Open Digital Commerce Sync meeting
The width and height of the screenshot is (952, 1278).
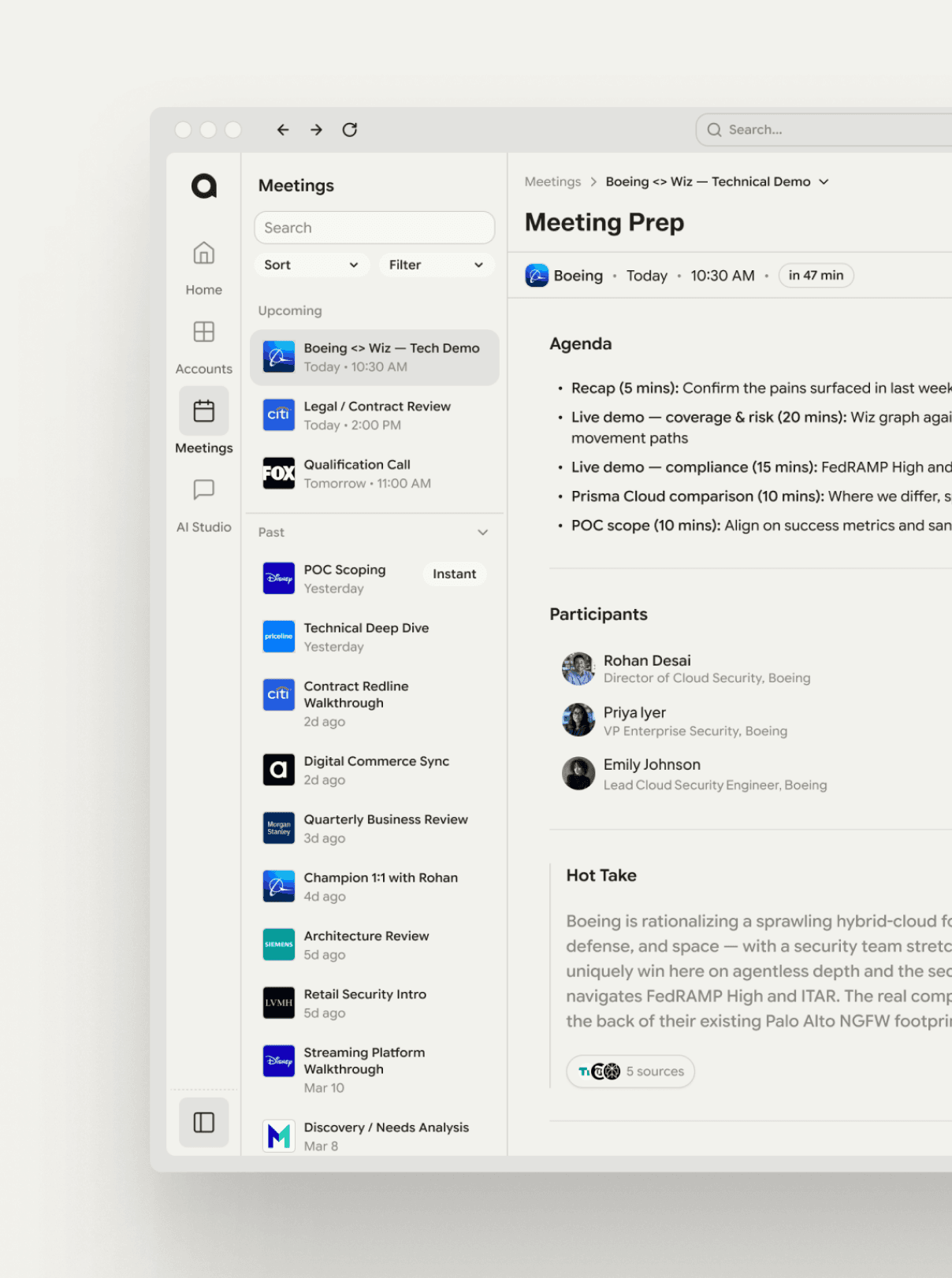(x=374, y=770)
